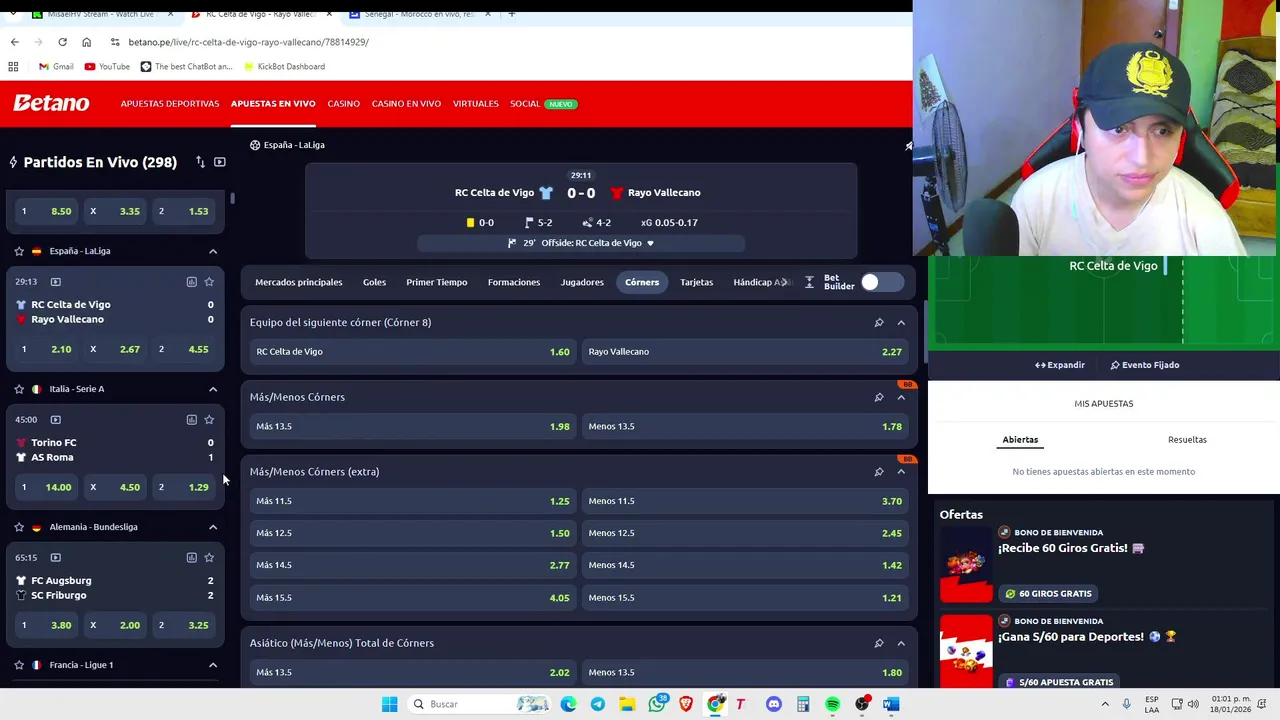Pin the Más/Menos Córners (extra) market
The height and width of the screenshot is (720, 1280).
[879, 472]
